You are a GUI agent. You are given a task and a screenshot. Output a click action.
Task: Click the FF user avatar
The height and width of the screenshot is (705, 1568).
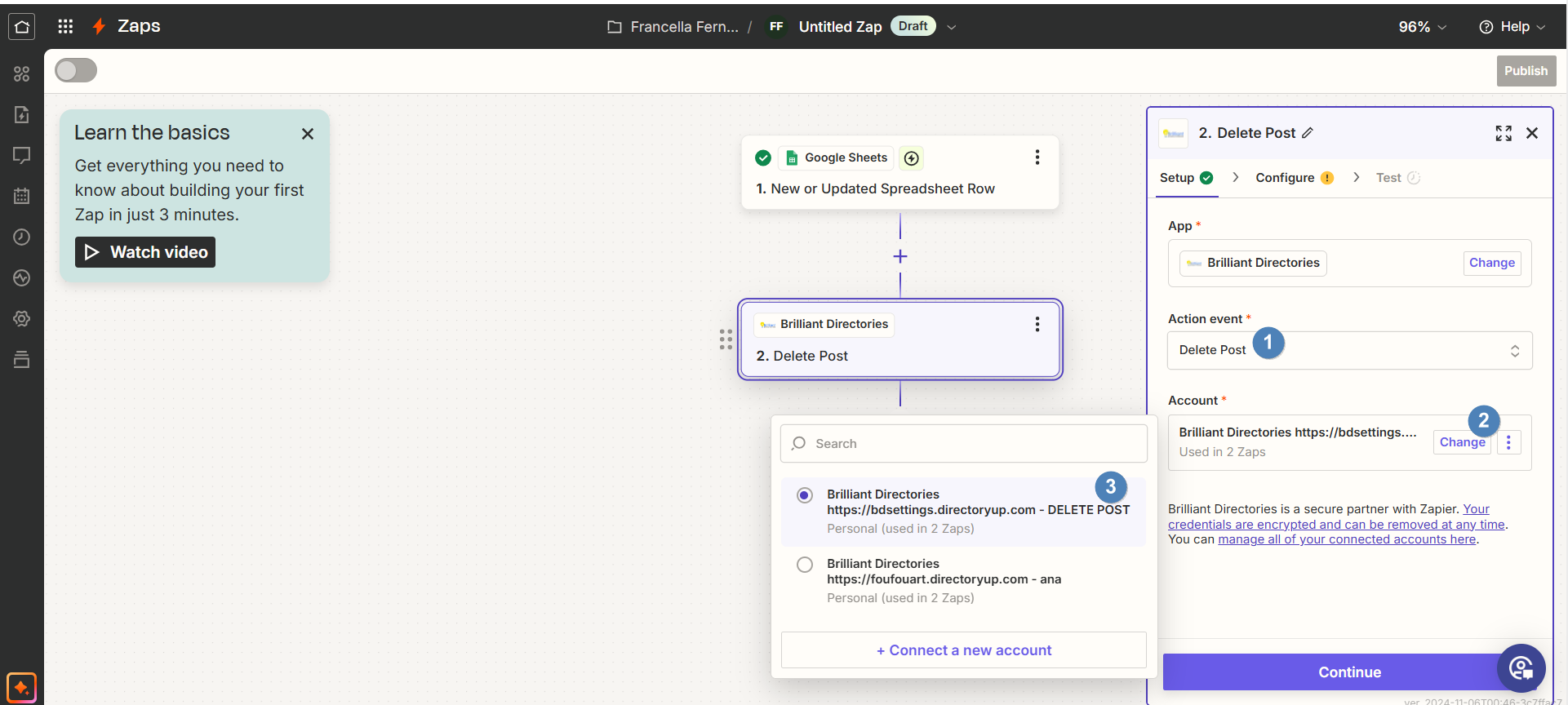coord(776,27)
